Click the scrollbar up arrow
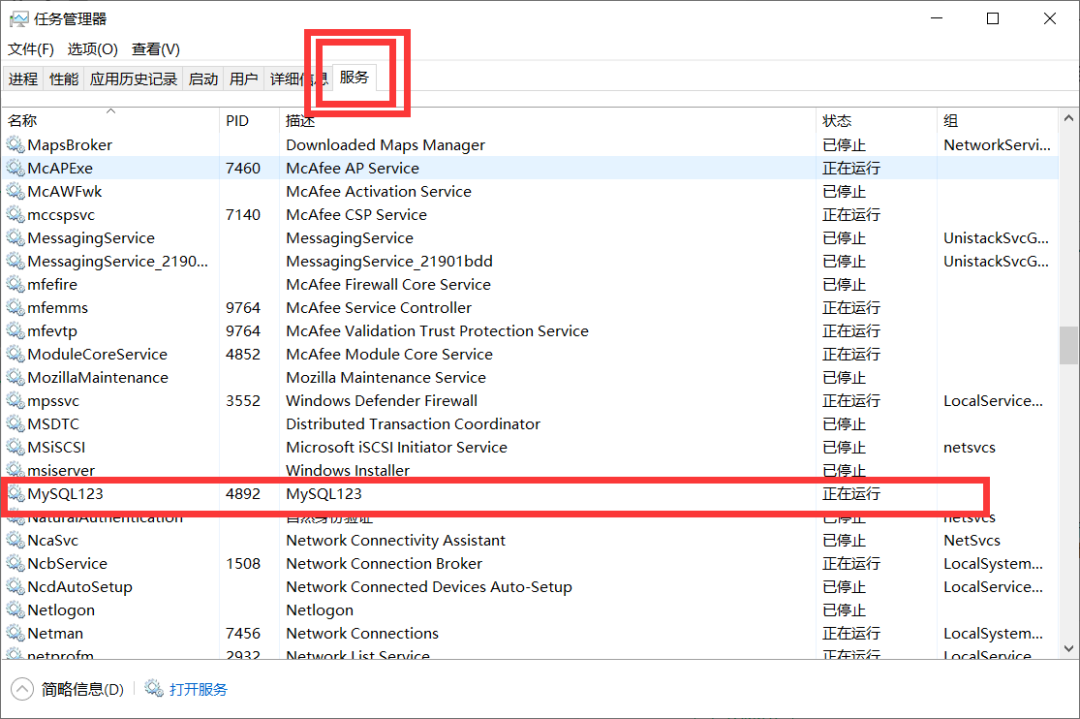1080x719 pixels. point(1068,118)
